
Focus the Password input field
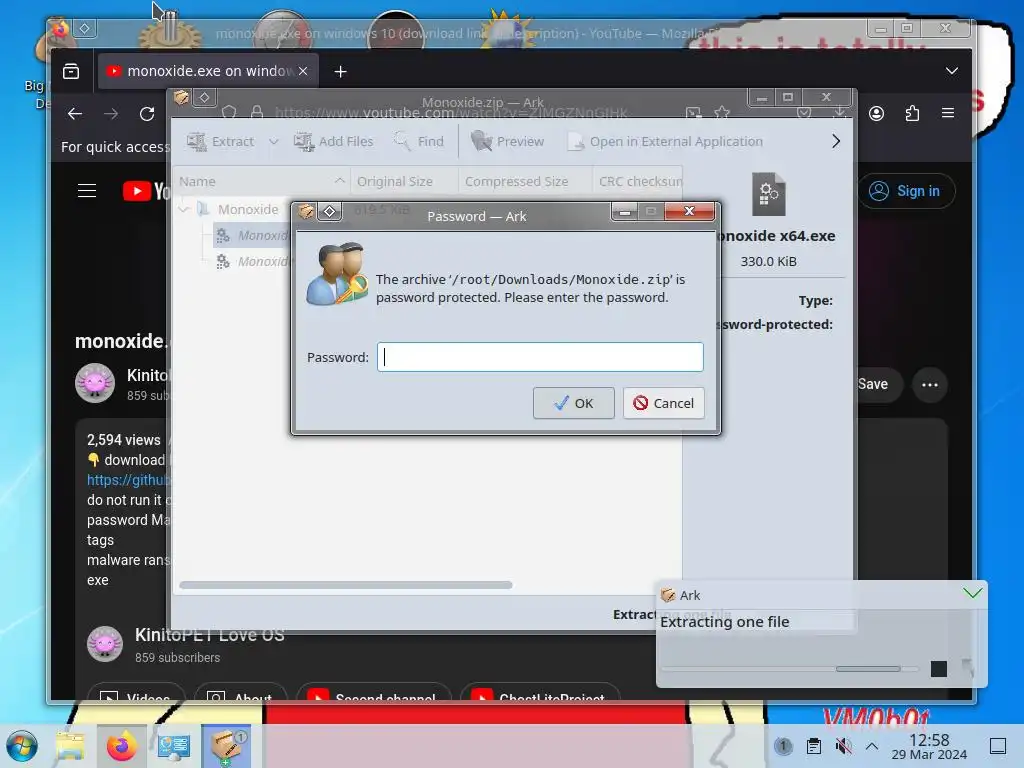pyautogui.click(x=540, y=357)
